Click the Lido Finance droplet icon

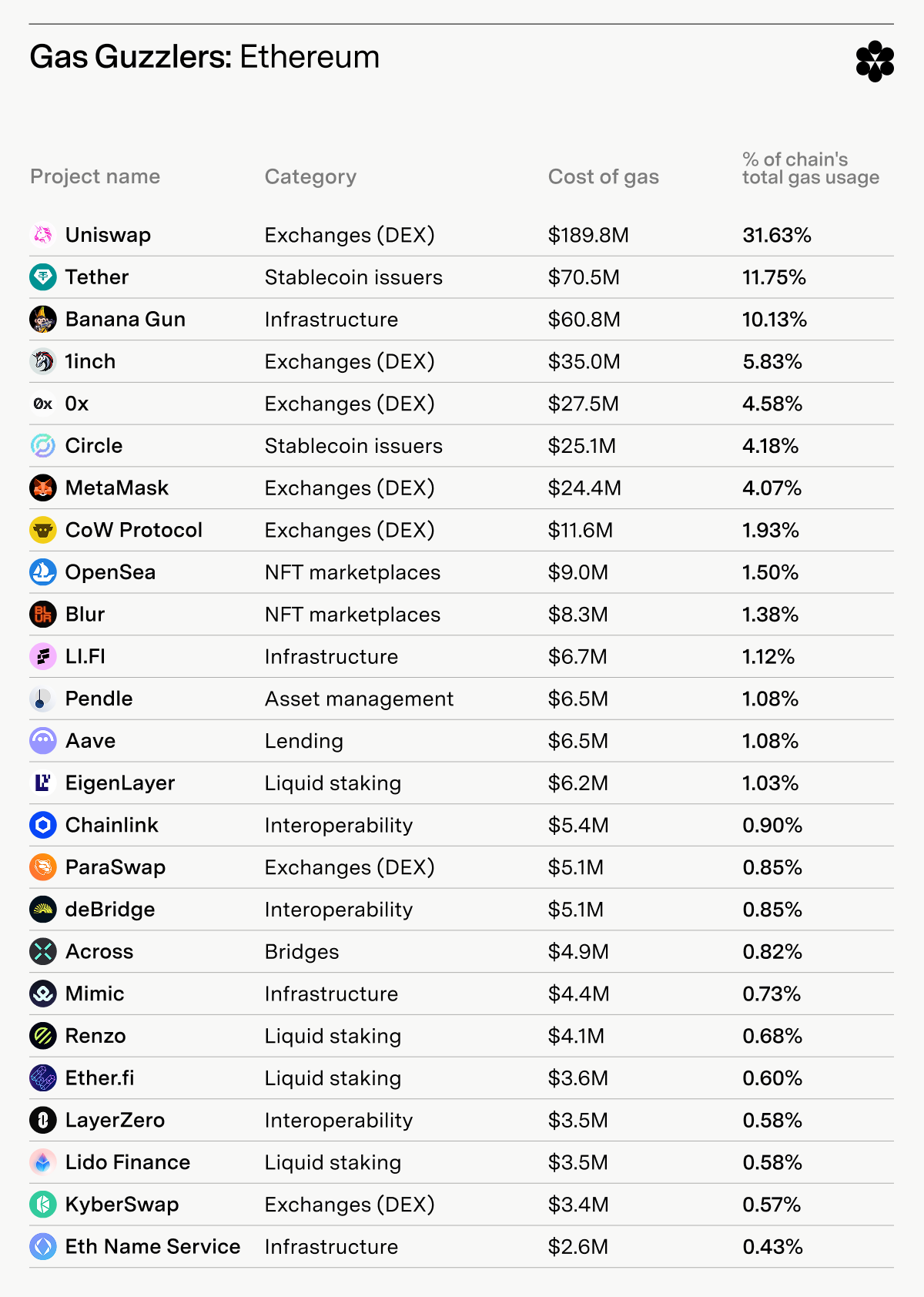pos(43,1162)
